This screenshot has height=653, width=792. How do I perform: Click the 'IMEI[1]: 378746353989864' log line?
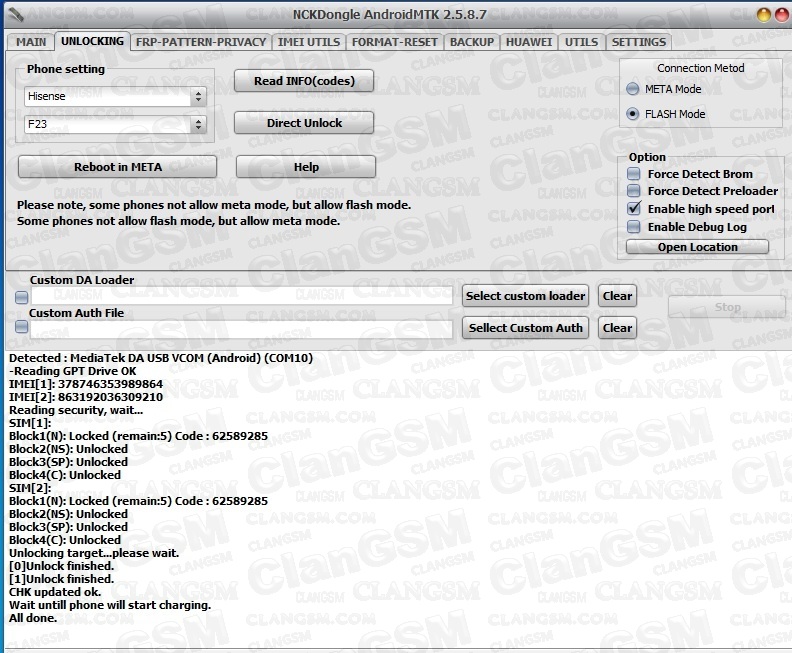coord(86,384)
